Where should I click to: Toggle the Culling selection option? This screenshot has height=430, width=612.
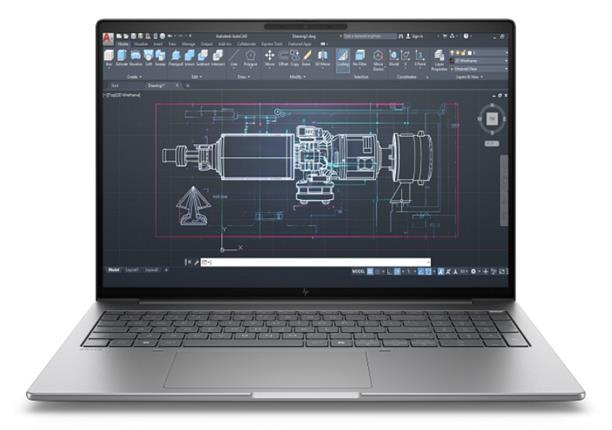tap(343, 60)
